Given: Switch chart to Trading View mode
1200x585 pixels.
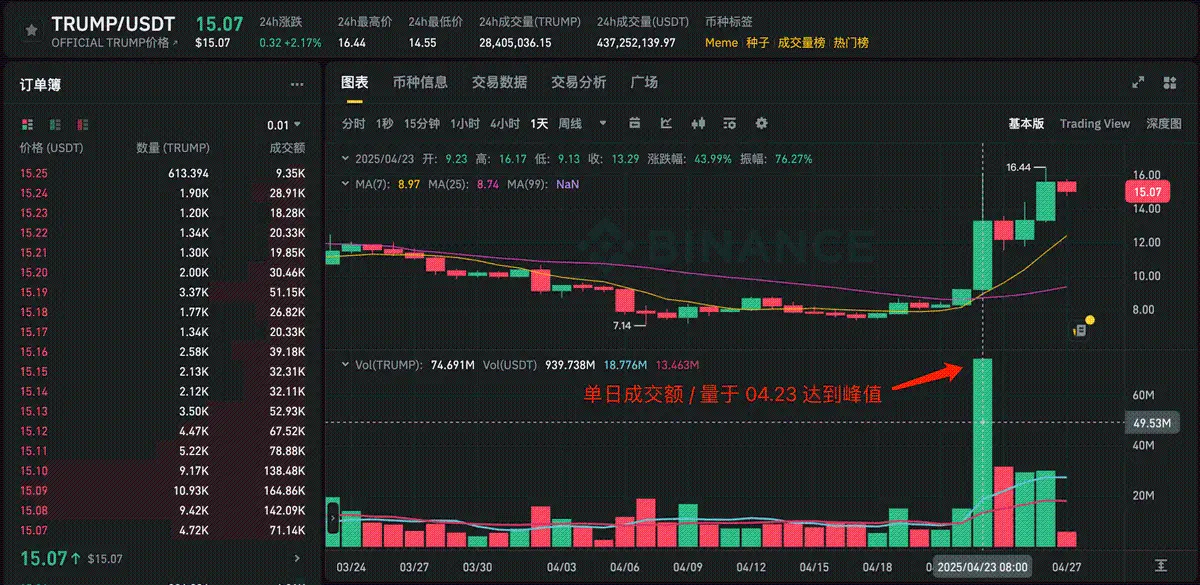Looking at the screenshot, I should (1094, 124).
